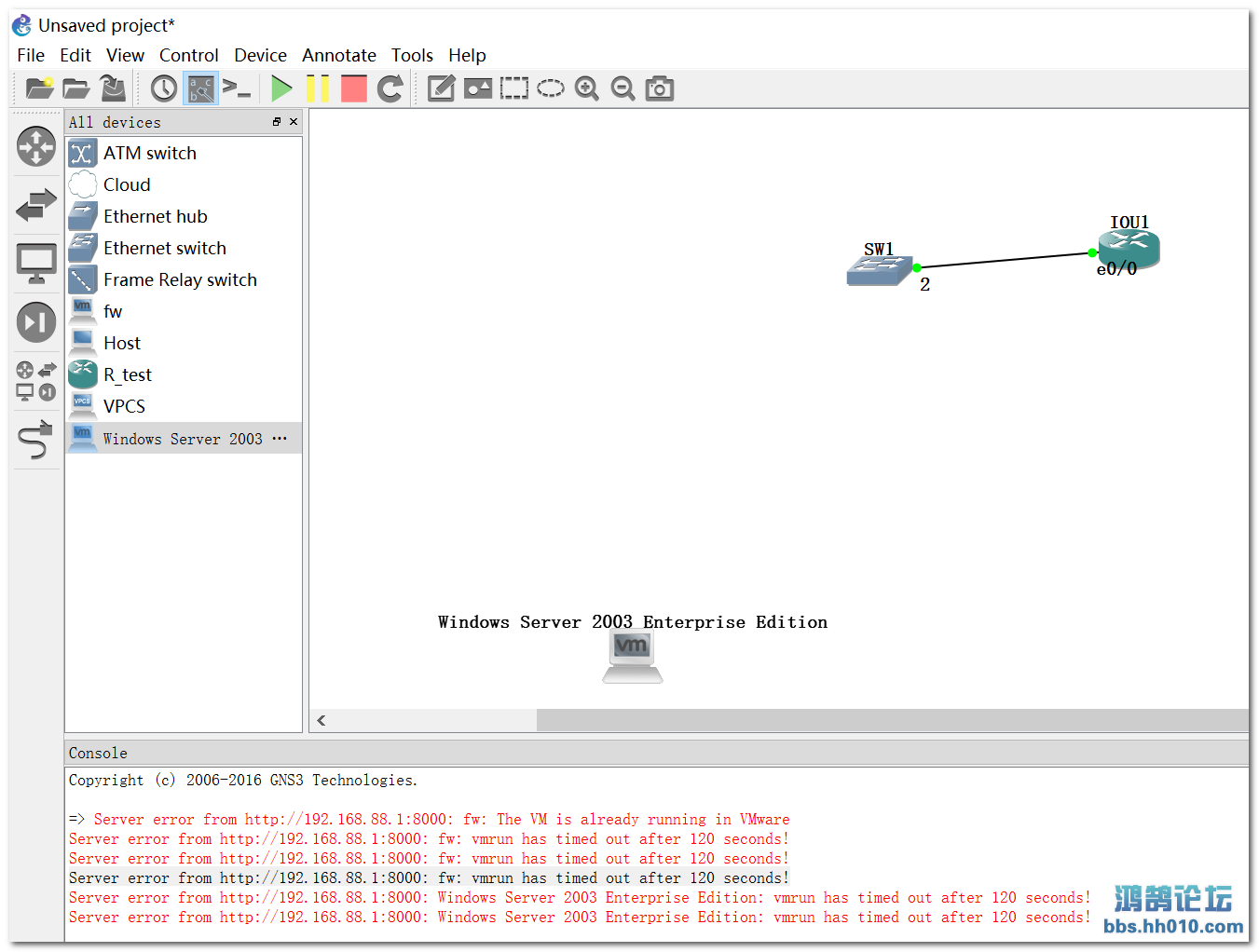Select Ethernet hub in device list
Viewport: 1259px width, 952px height.
pyautogui.click(x=184, y=216)
